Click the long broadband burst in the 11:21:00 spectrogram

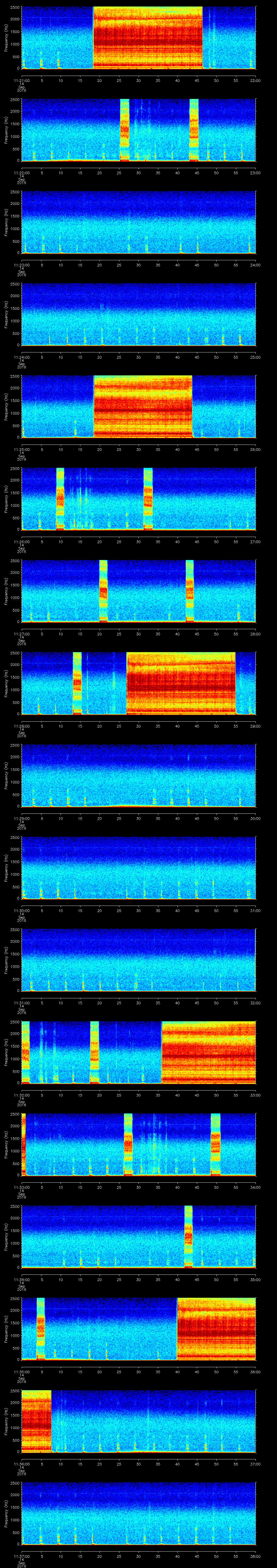147,38
